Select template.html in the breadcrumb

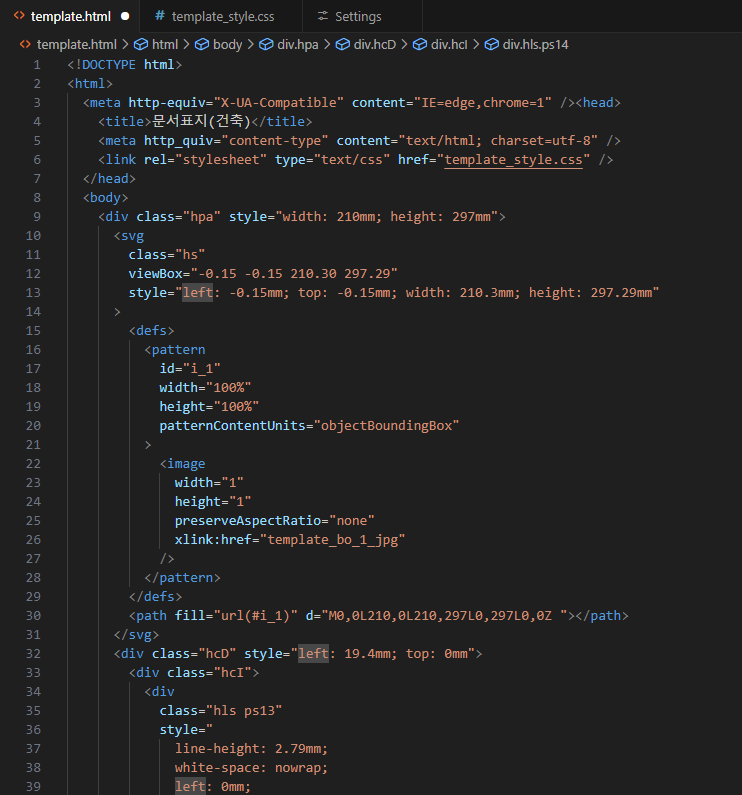click(x=77, y=45)
